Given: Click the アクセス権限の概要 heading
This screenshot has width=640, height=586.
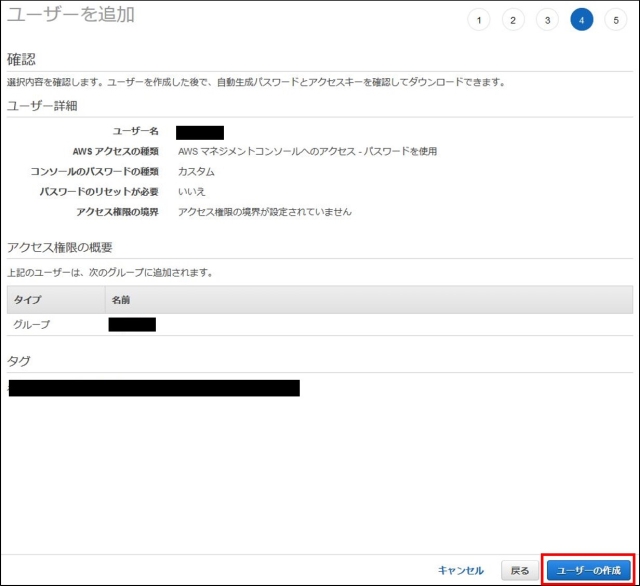Looking at the screenshot, I should [x=60, y=247].
